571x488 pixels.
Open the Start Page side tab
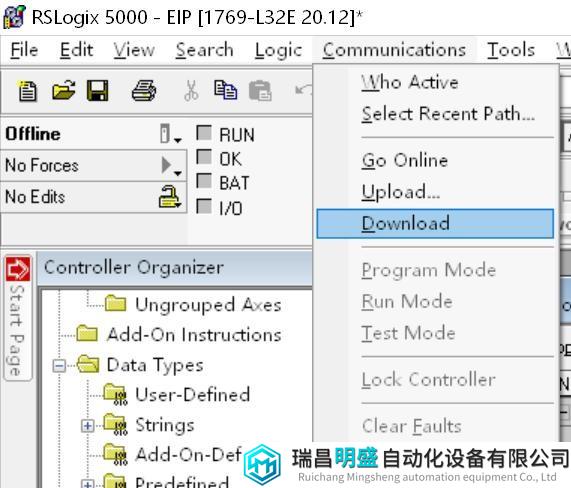coord(18,319)
